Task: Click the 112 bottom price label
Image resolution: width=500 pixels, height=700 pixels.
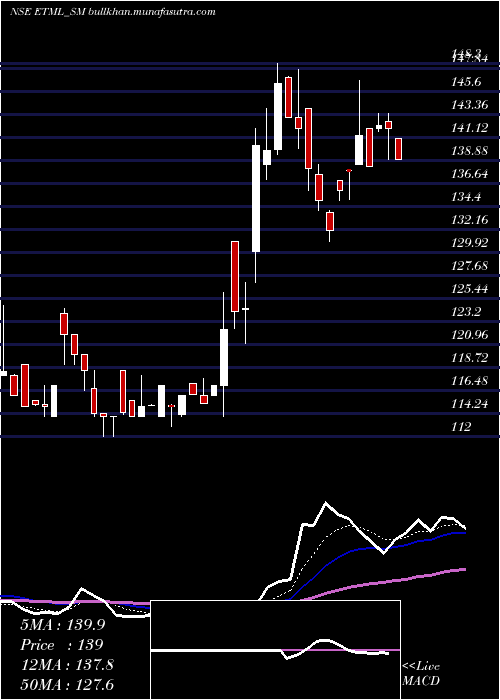Action: (x=461, y=427)
